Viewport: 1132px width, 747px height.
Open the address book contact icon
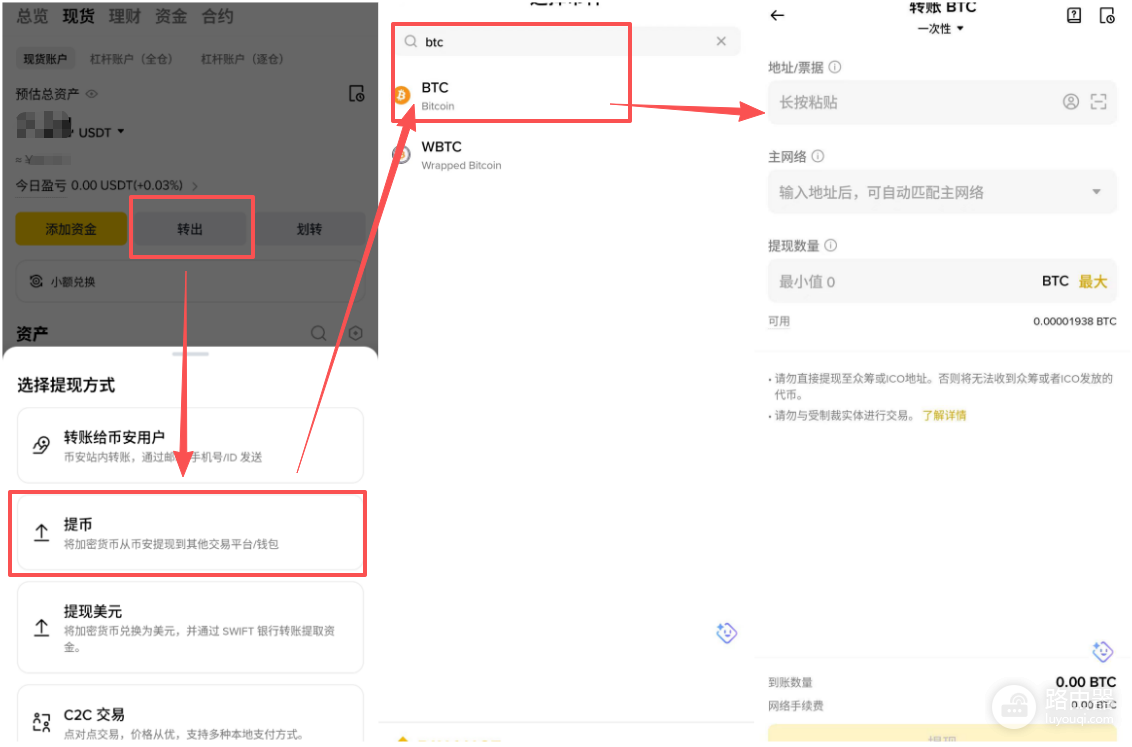(1071, 102)
